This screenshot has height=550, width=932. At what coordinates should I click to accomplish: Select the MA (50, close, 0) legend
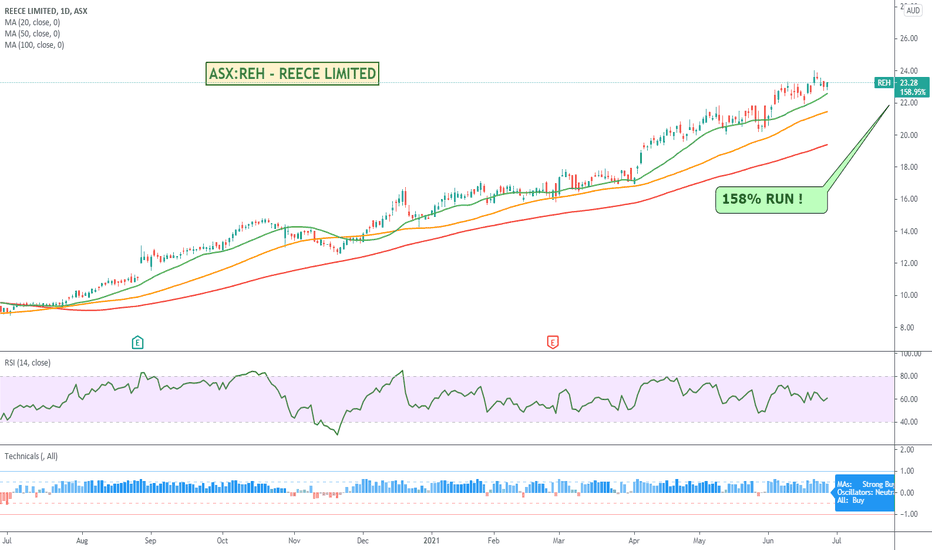32,33
